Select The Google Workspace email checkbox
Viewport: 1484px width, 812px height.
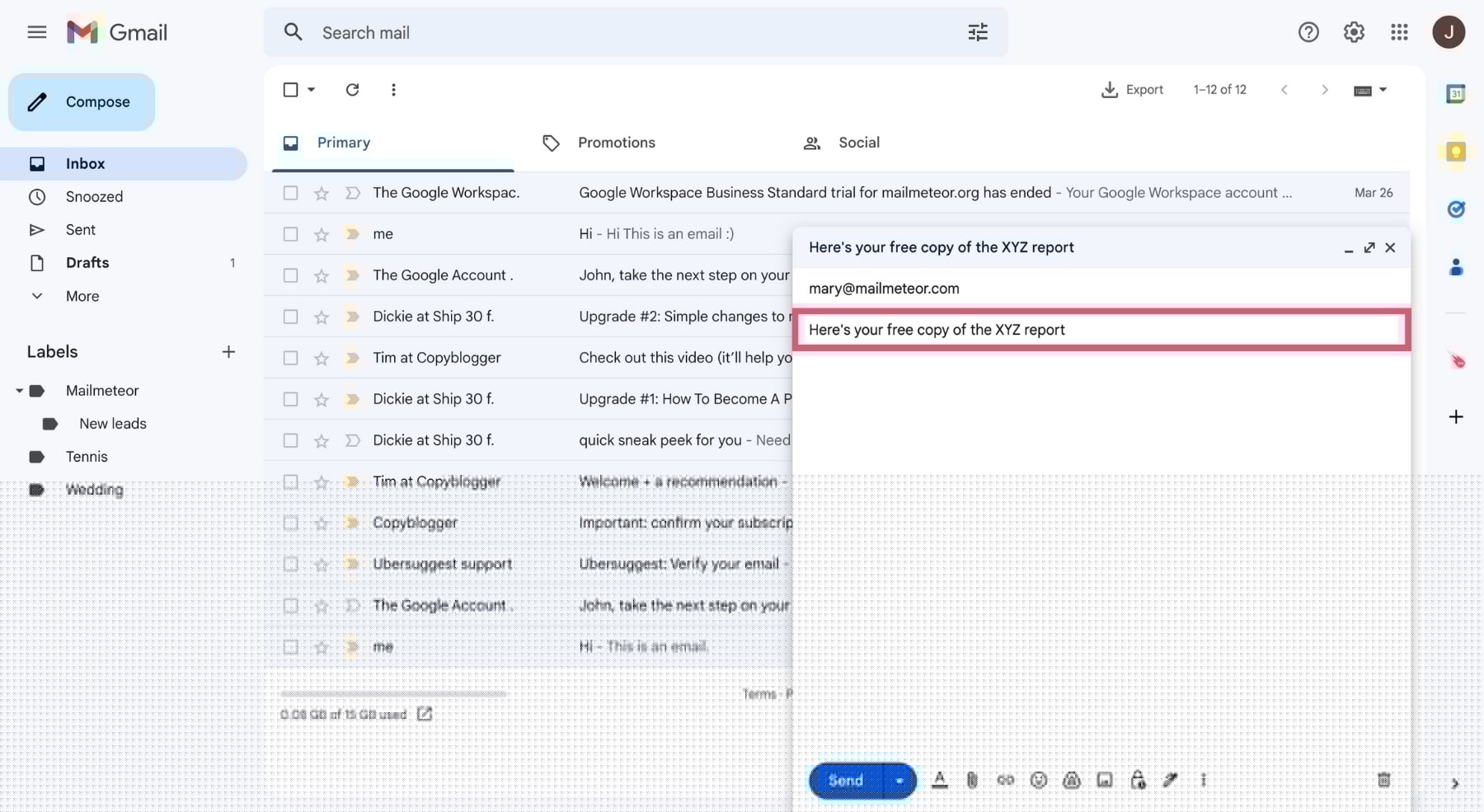290,193
